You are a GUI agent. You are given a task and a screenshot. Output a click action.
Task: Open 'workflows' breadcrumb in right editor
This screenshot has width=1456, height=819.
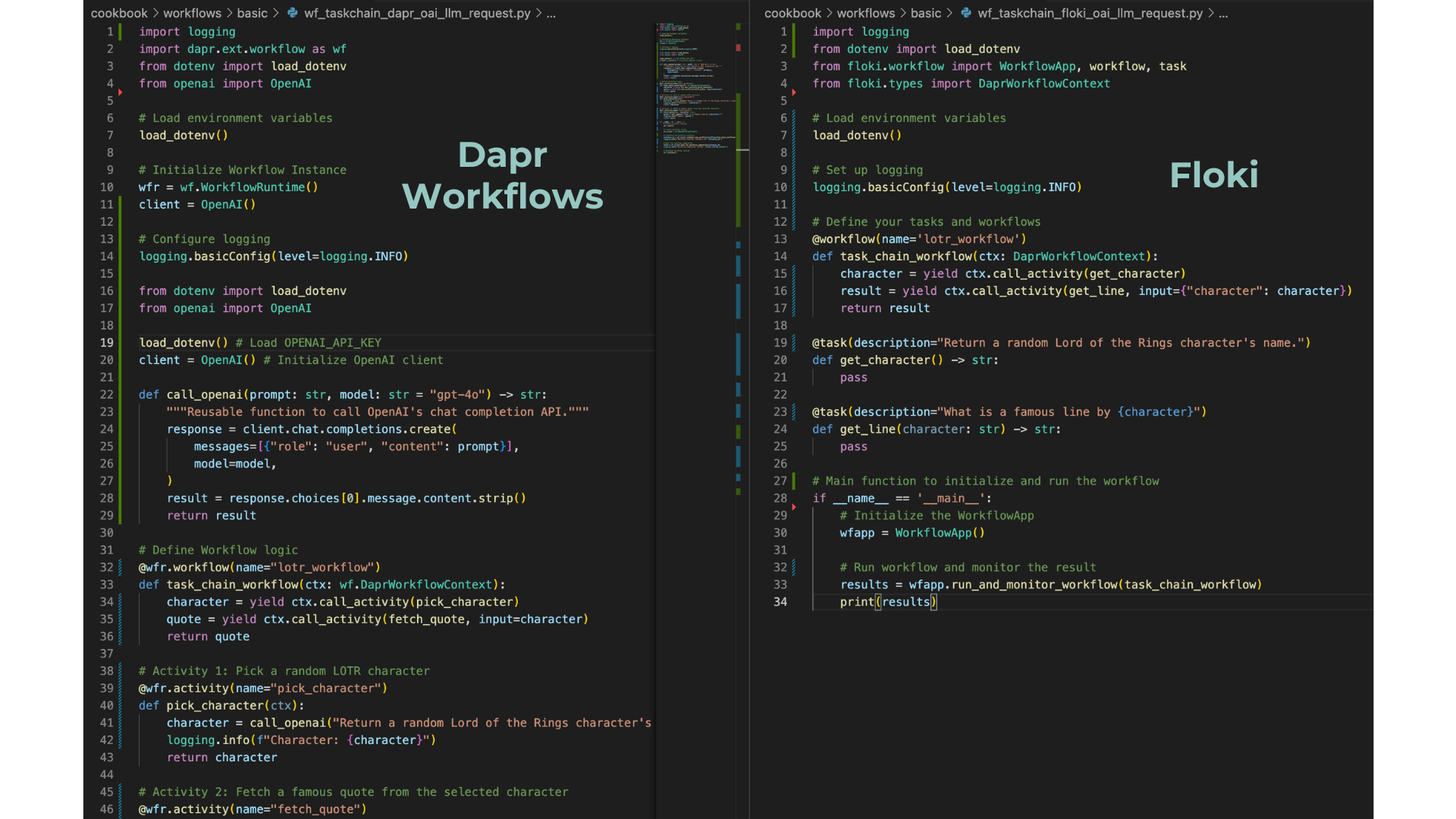tap(865, 13)
